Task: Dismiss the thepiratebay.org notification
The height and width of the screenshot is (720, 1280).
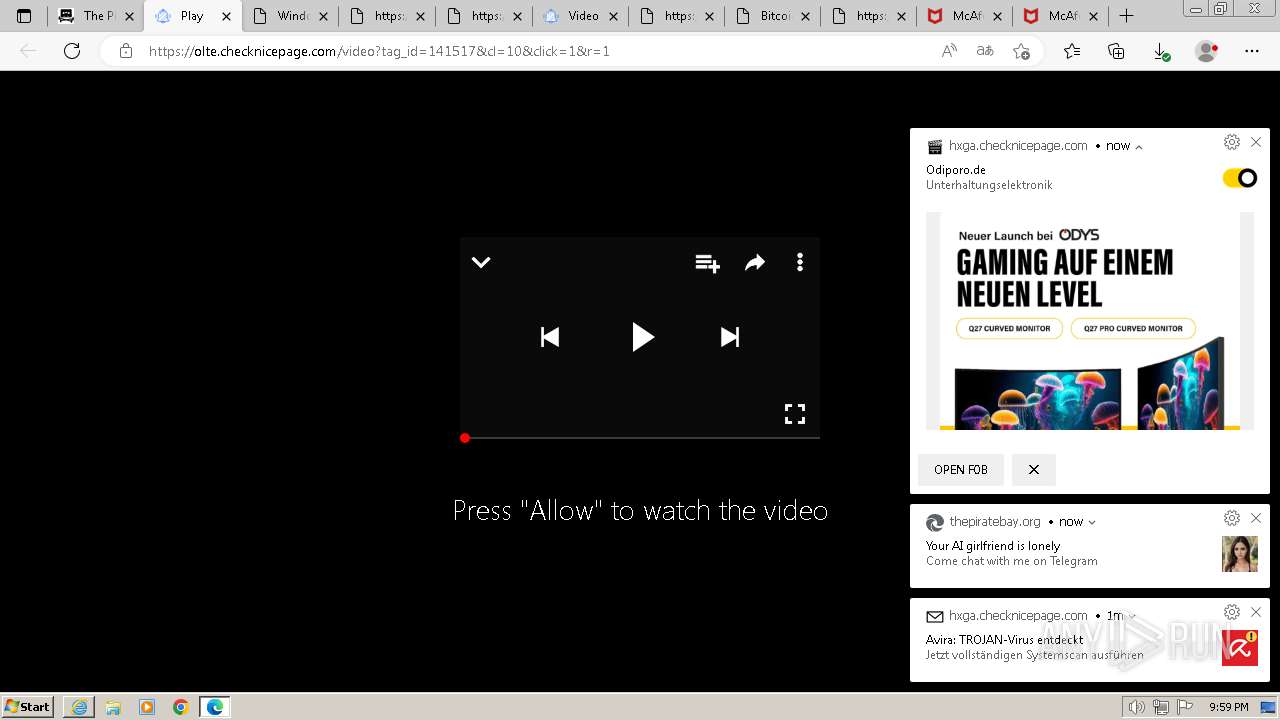Action: 1256,518
